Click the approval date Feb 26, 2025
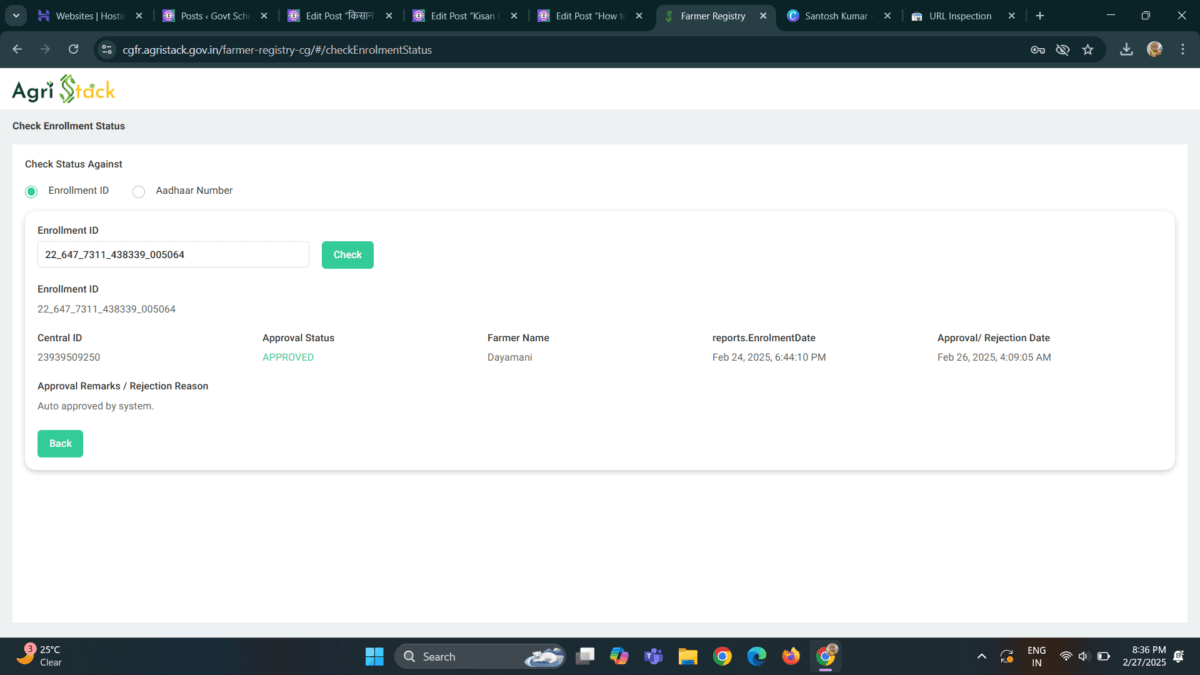 pyautogui.click(x=994, y=357)
